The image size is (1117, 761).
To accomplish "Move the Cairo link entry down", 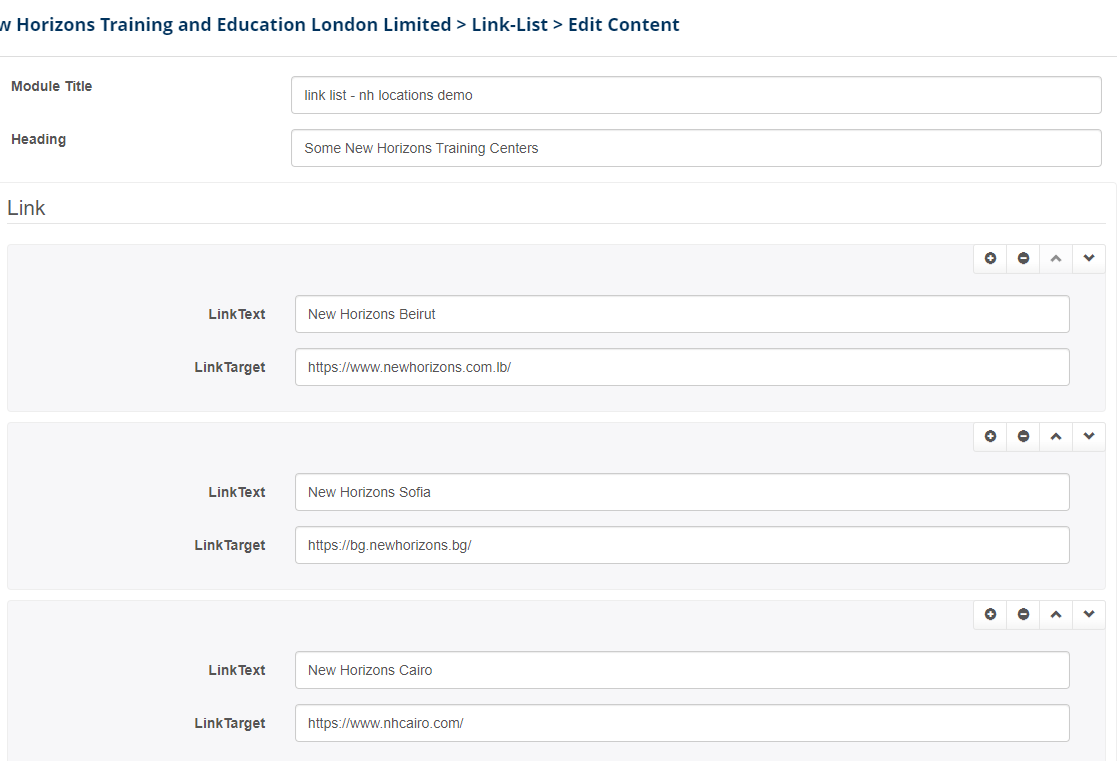I will (1089, 614).
